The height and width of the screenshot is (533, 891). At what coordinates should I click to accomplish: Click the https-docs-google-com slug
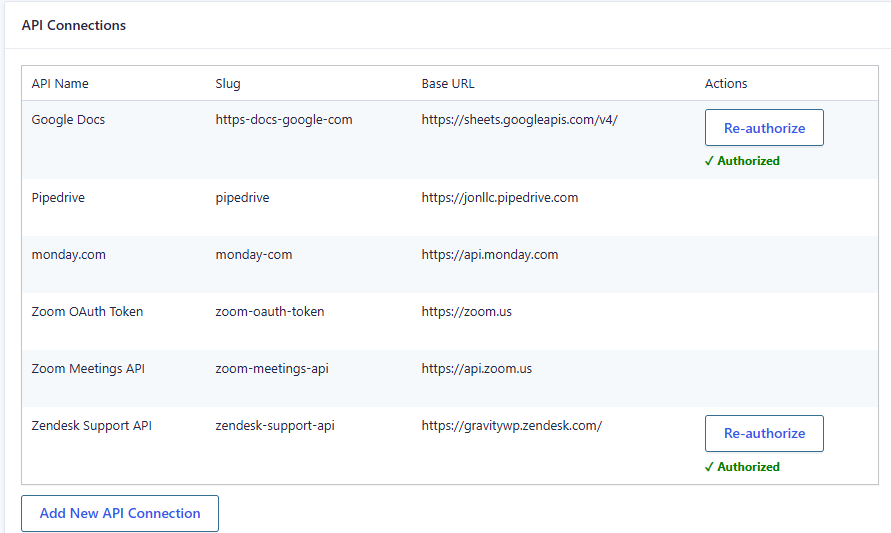(x=284, y=120)
